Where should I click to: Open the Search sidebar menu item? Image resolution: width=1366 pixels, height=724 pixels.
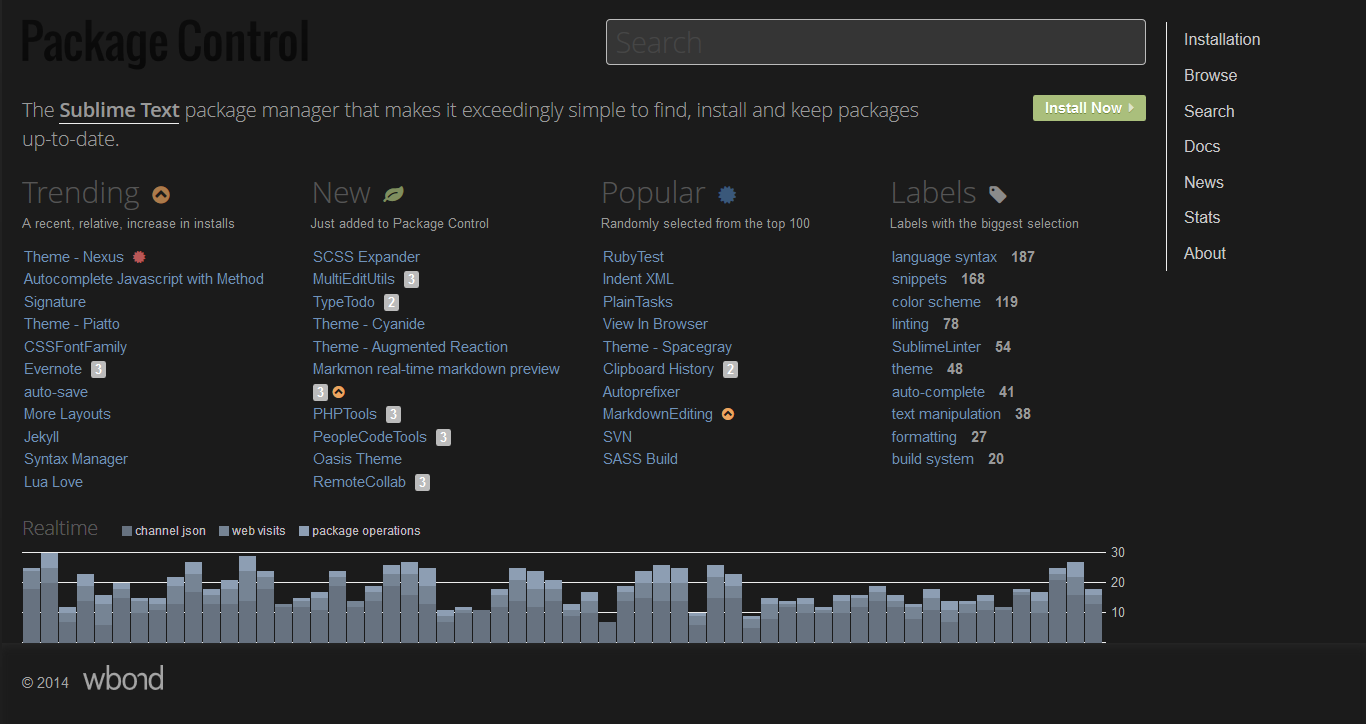click(1209, 112)
